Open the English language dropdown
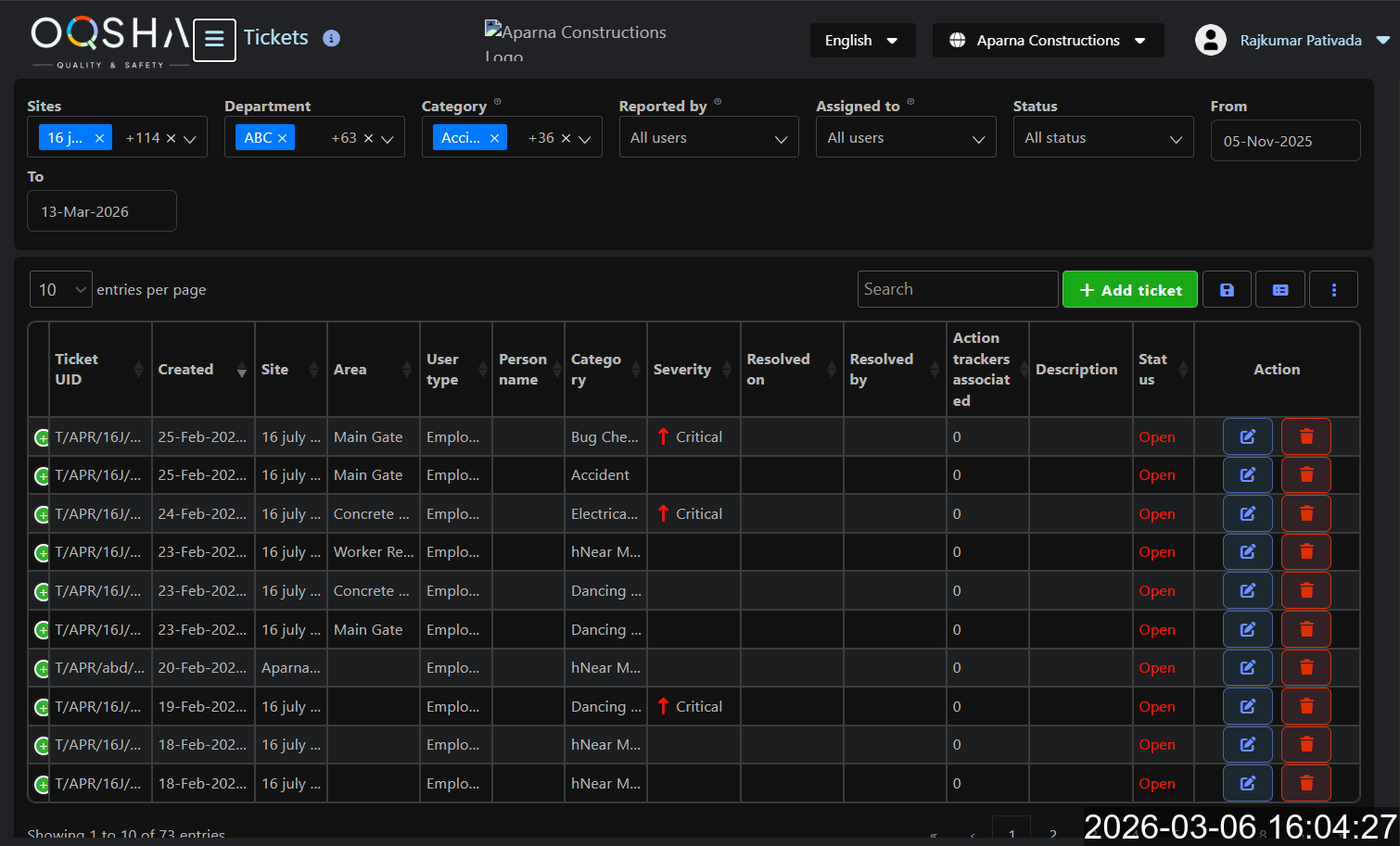 click(861, 41)
